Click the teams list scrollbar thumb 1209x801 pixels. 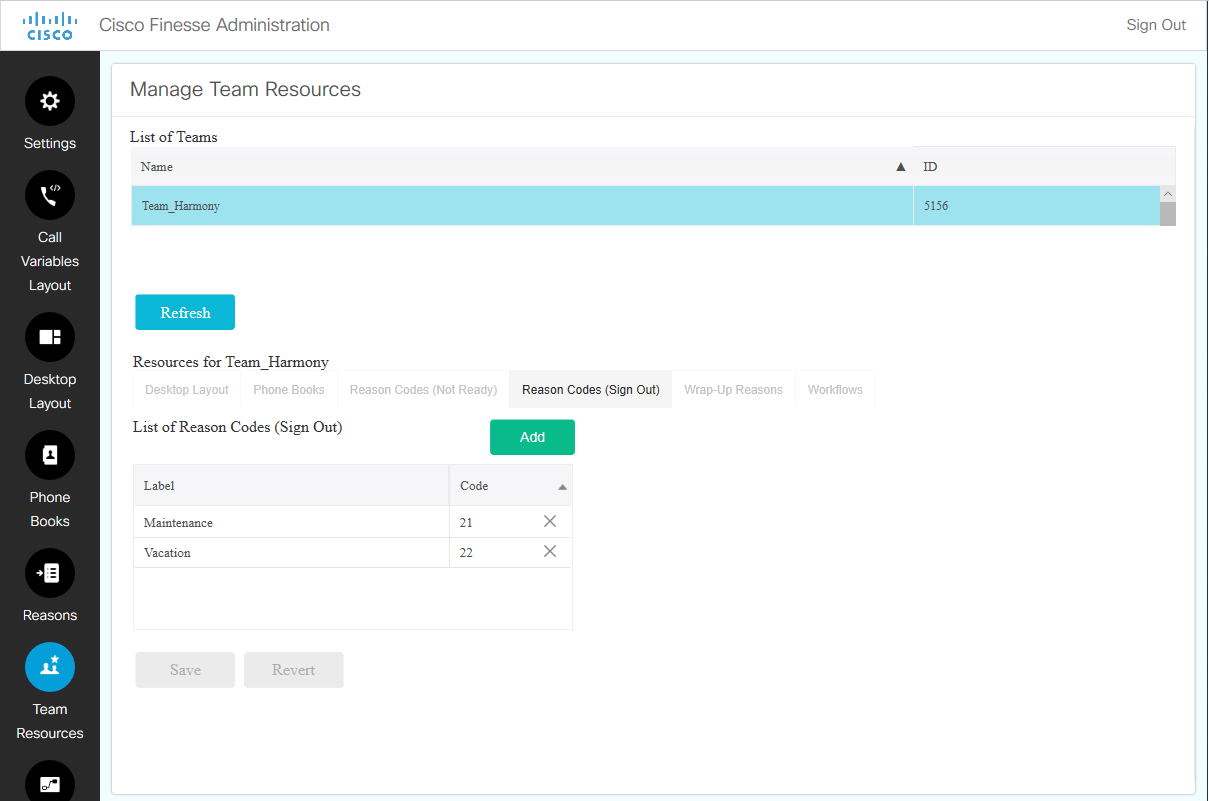[1168, 213]
